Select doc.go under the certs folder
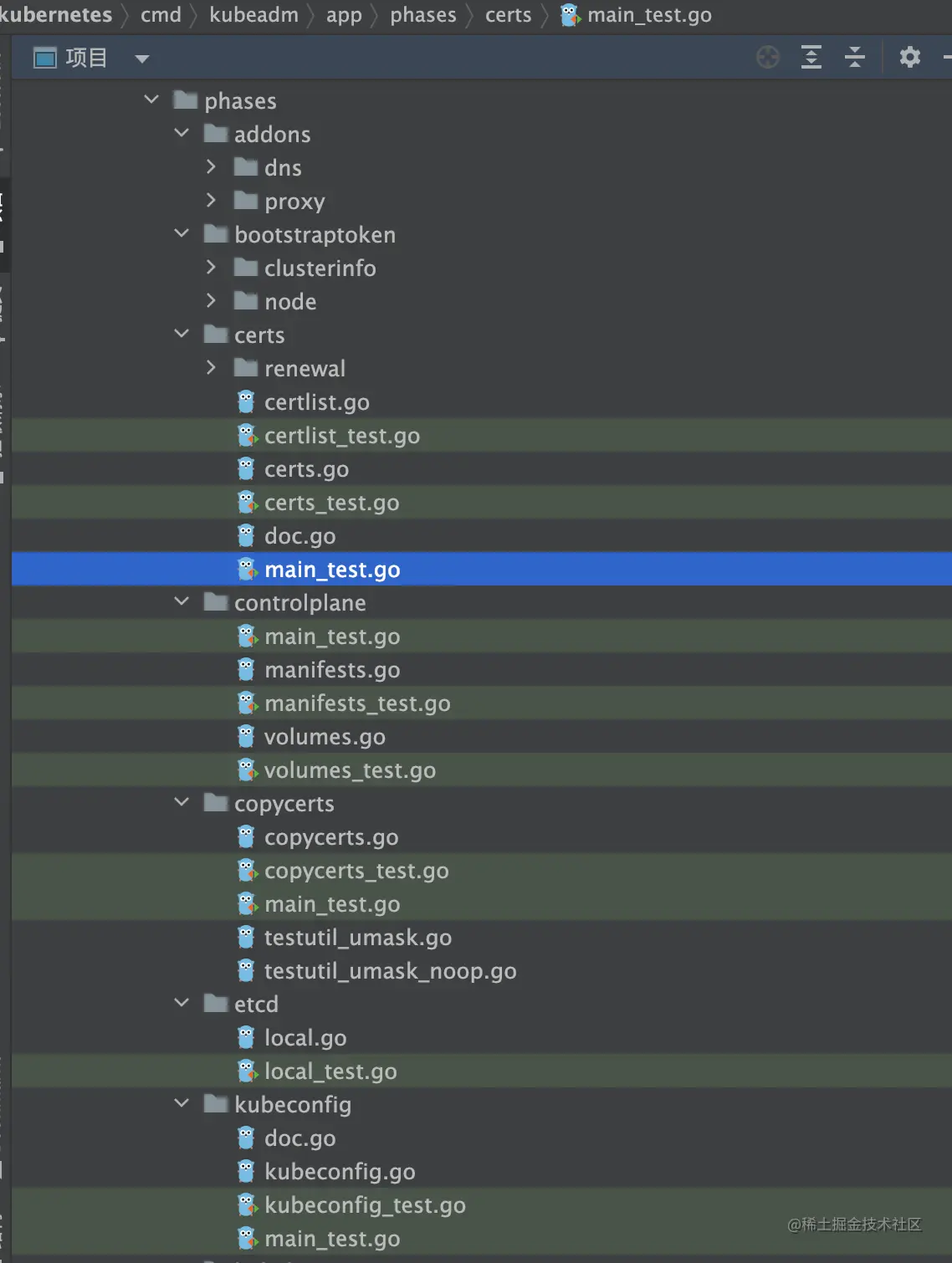The image size is (952, 1263). point(482,535)
